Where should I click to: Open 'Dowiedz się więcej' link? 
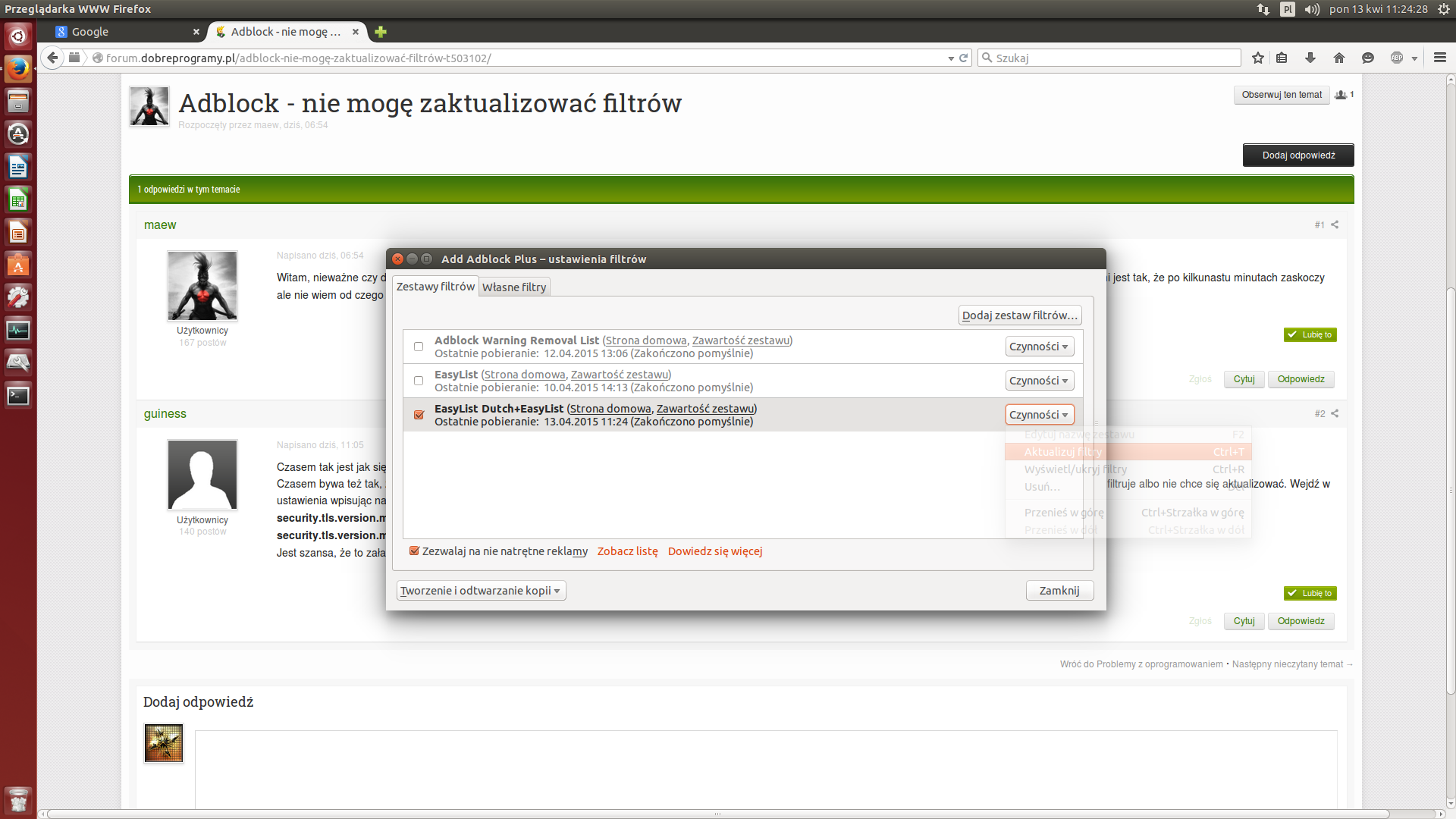715,551
